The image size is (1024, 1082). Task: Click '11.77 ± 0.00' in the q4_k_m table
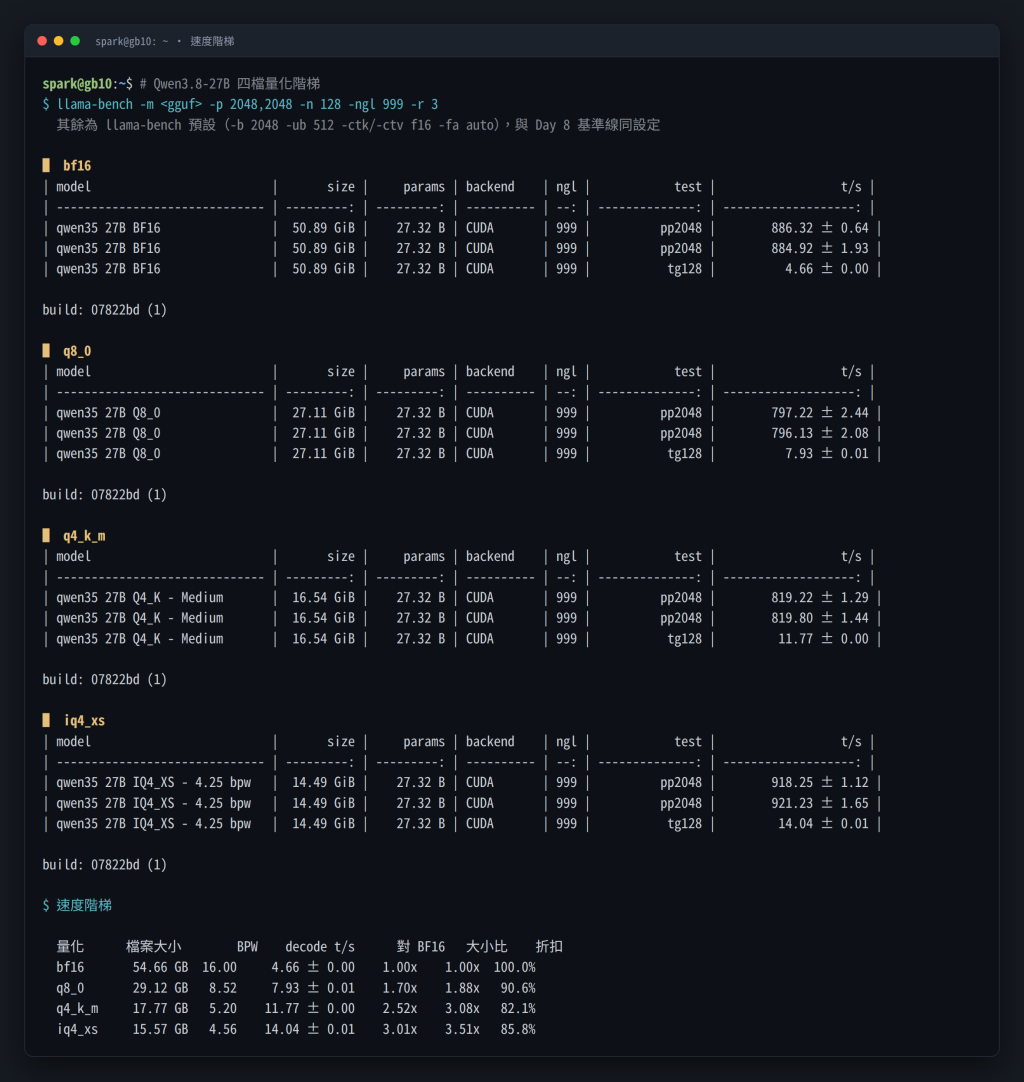point(823,638)
